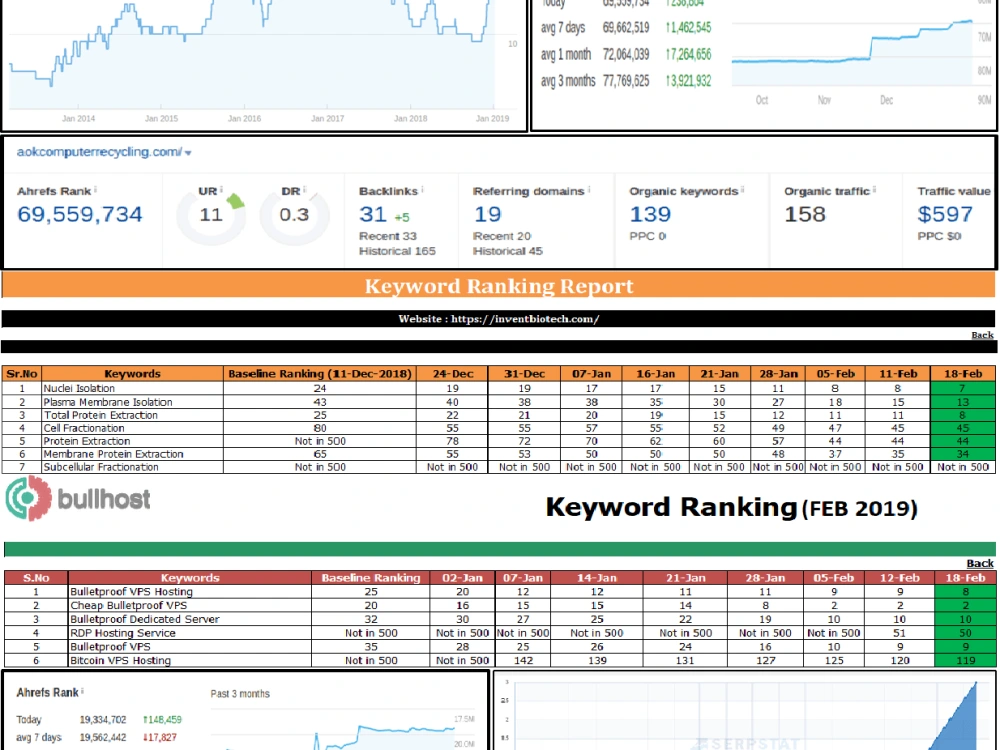Select the 'Plasma Membrane Isolation' keyword cell
This screenshot has width=1000, height=750.
tap(133, 402)
